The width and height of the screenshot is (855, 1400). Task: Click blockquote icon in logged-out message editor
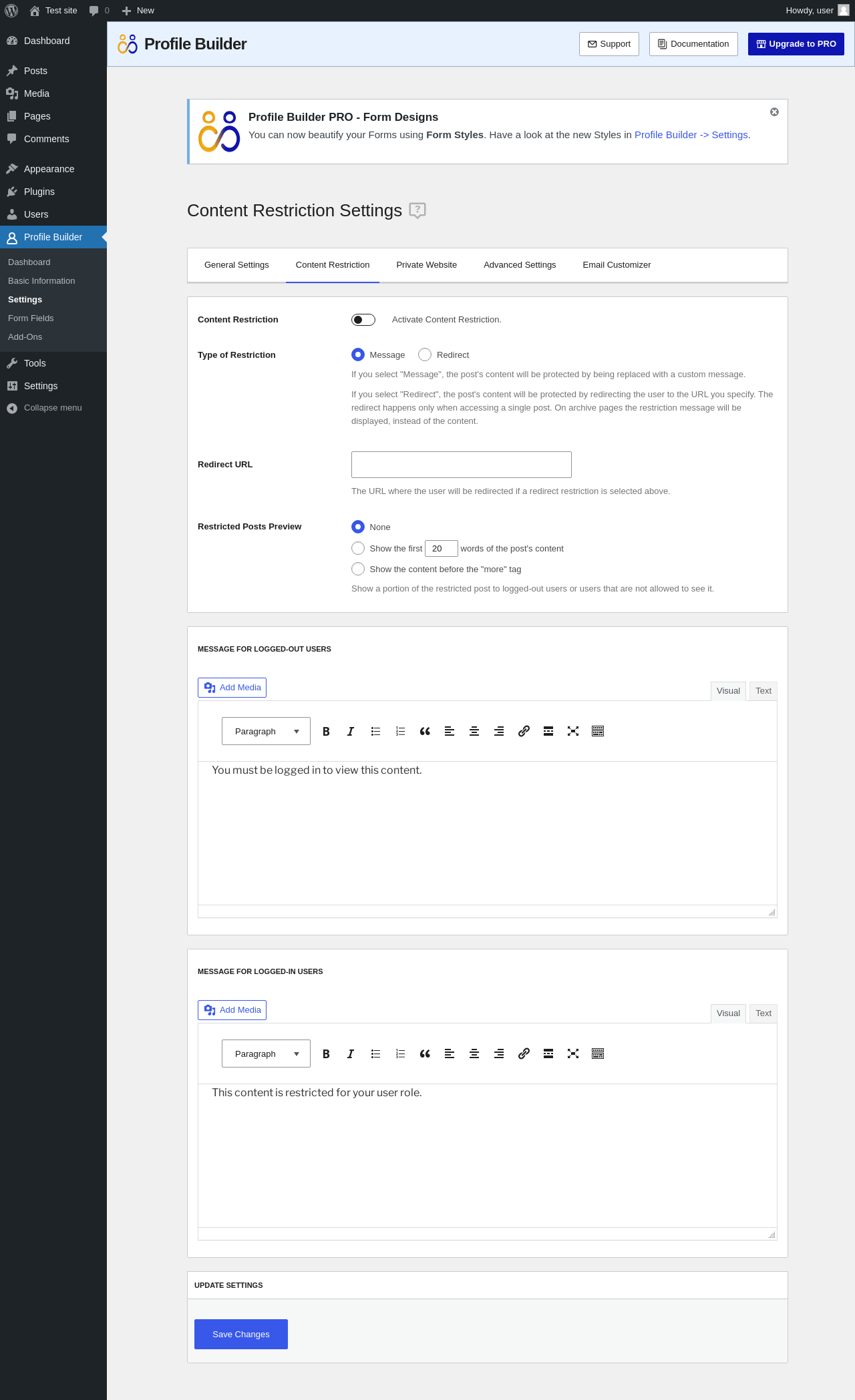click(425, 731)
